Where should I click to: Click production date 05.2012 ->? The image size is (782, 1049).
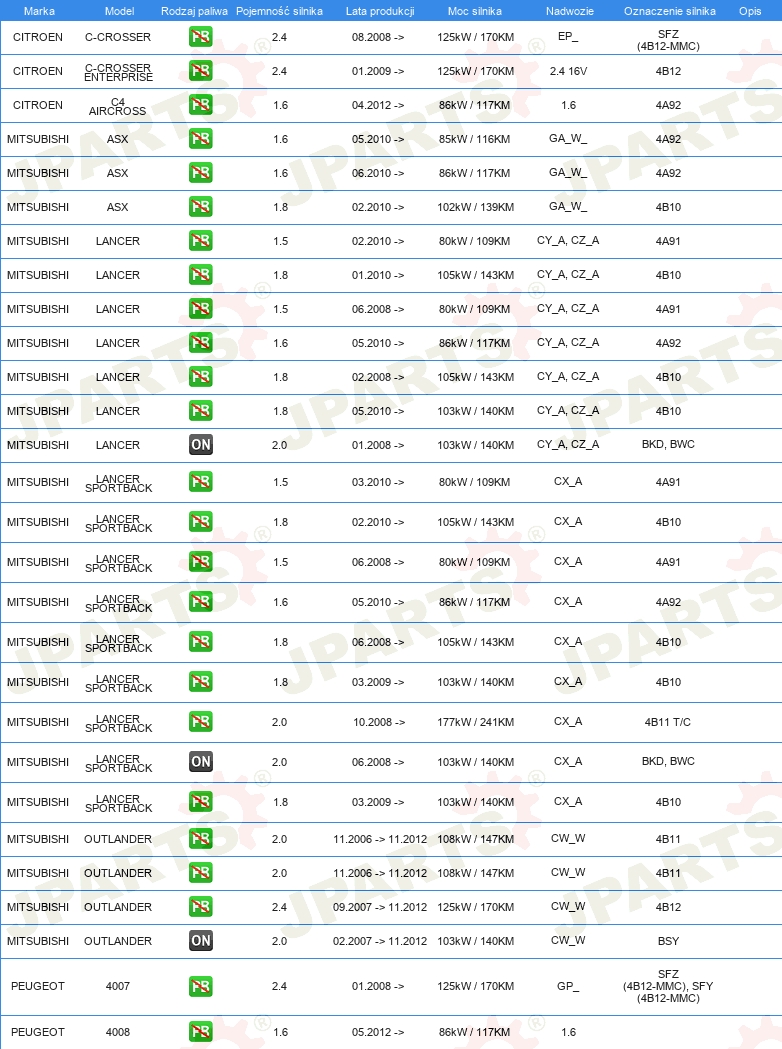378,1032
